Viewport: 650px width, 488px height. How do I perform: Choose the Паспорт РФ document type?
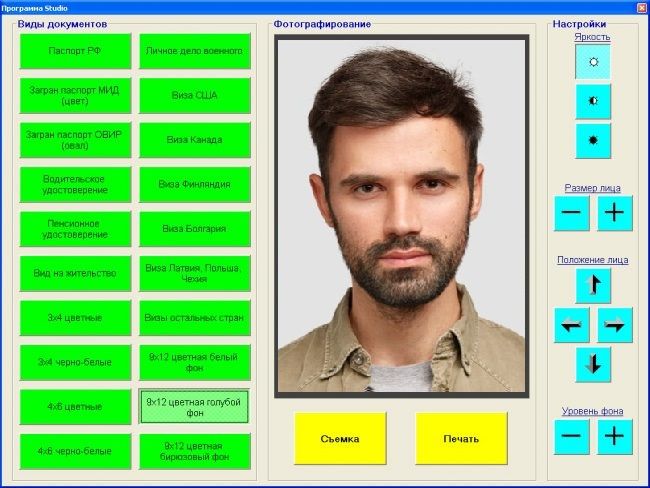click(x=75, y=51)
